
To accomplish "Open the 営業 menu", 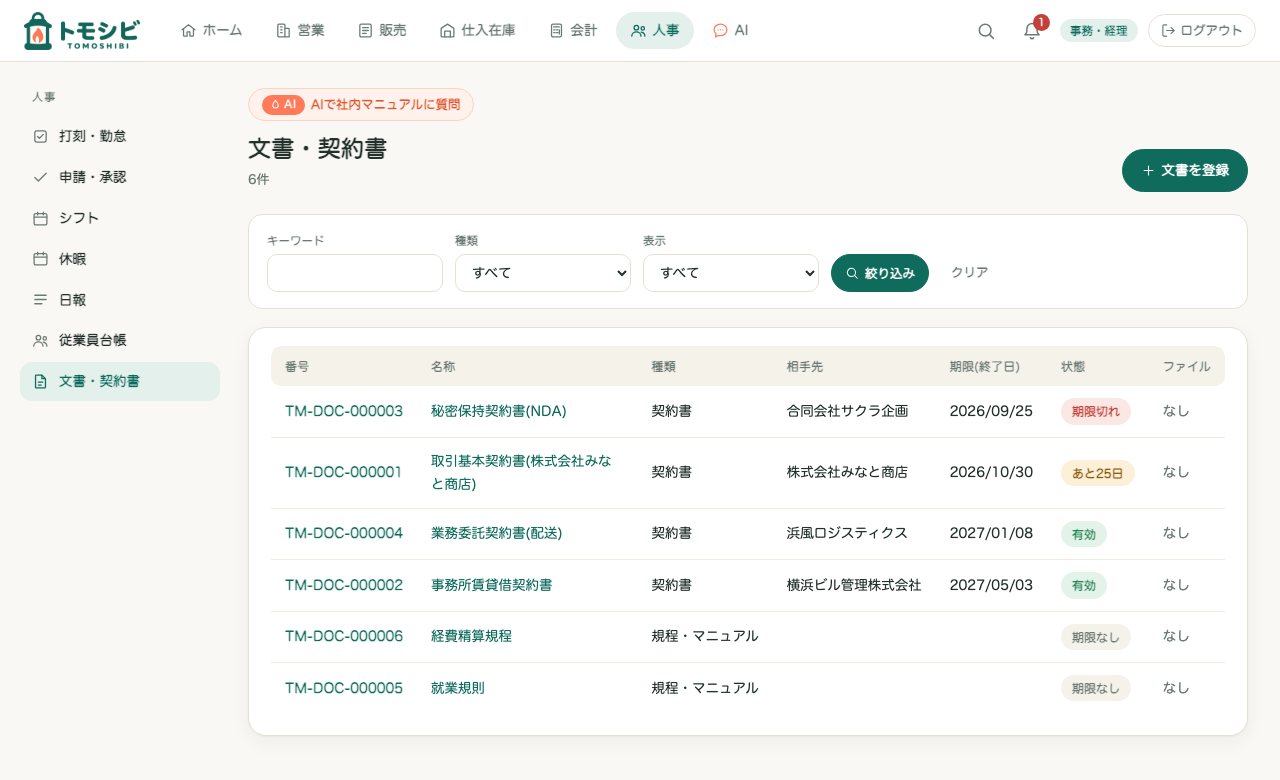I will 300,30.
